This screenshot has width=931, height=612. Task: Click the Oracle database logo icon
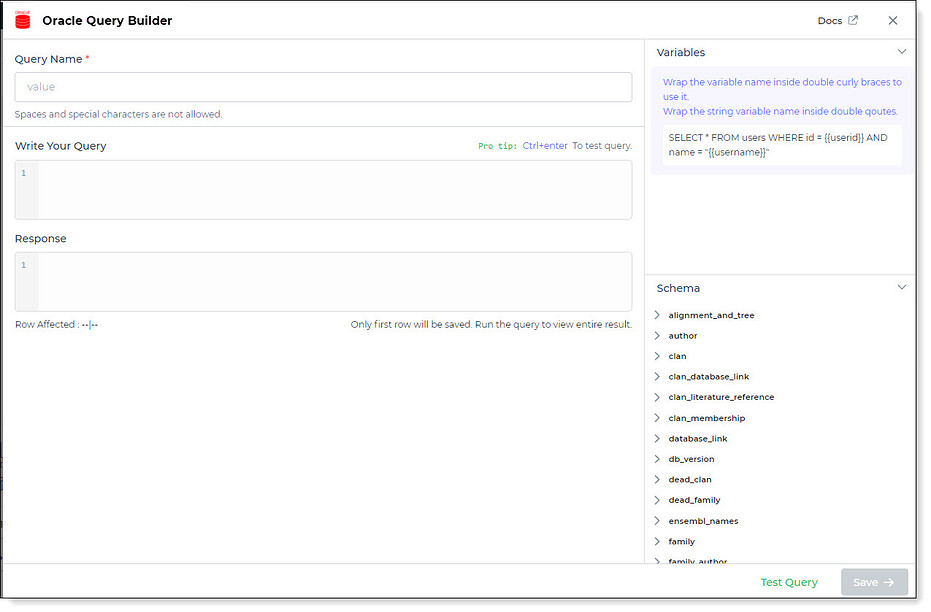[23, 20]
